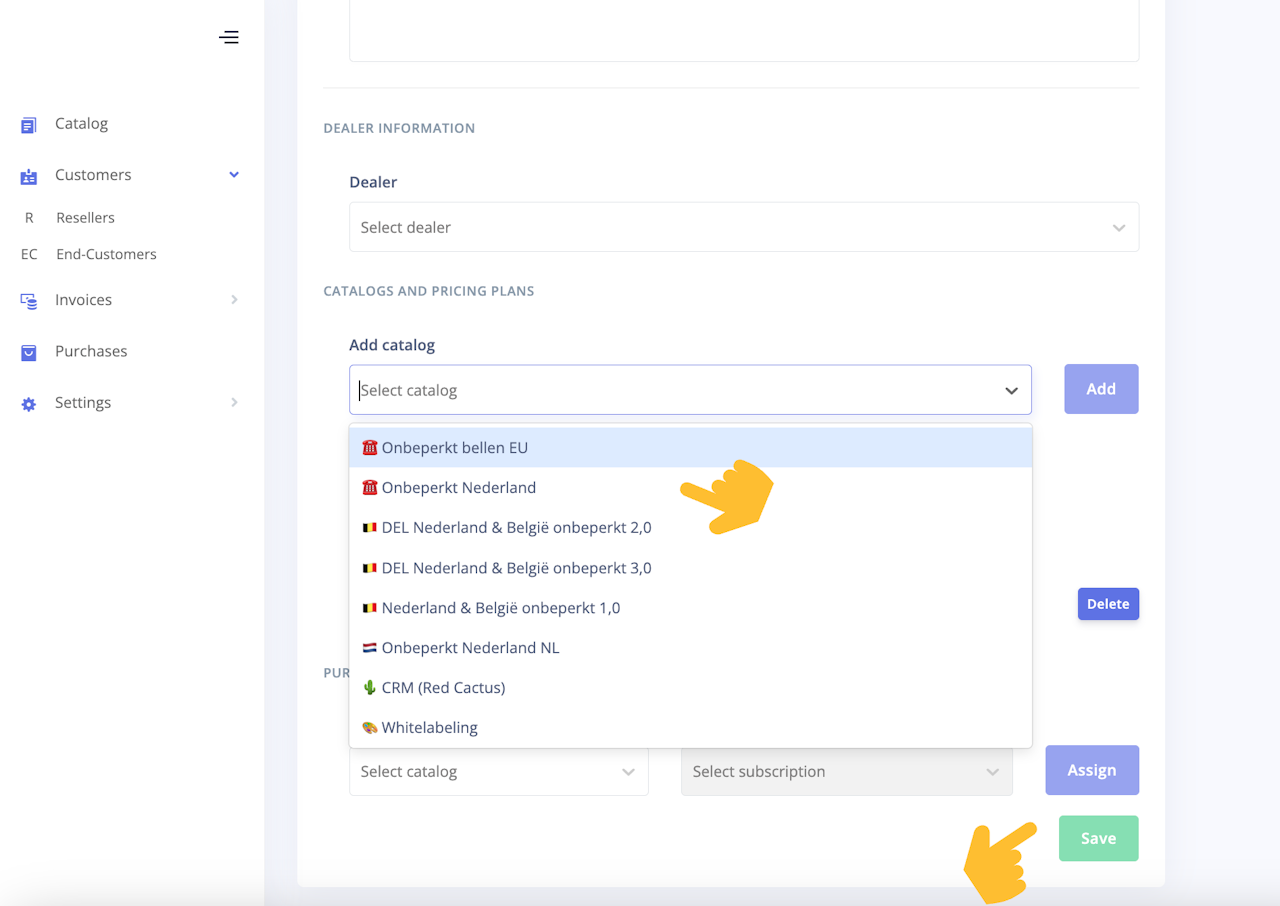Select Onbeperkt Nederland NL option
This screenshot has height=906, width=1280.
point(690,648)
